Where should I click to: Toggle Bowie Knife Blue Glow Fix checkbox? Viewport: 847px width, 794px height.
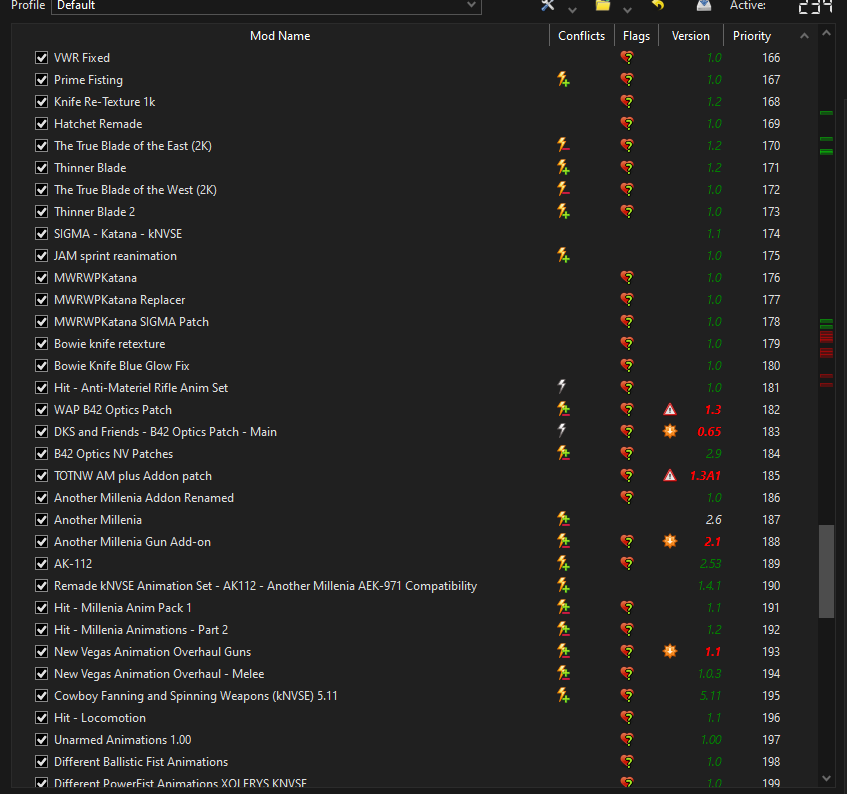pyautogui.click(x=42, y=366)
